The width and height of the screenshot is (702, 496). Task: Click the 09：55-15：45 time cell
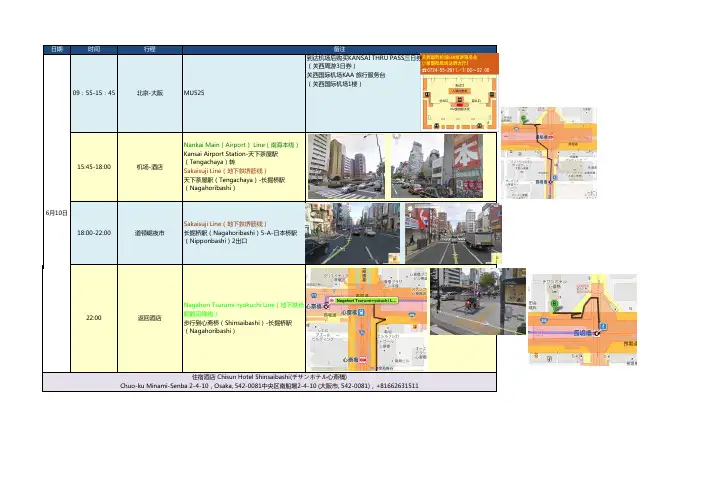(x=94, y=92)
